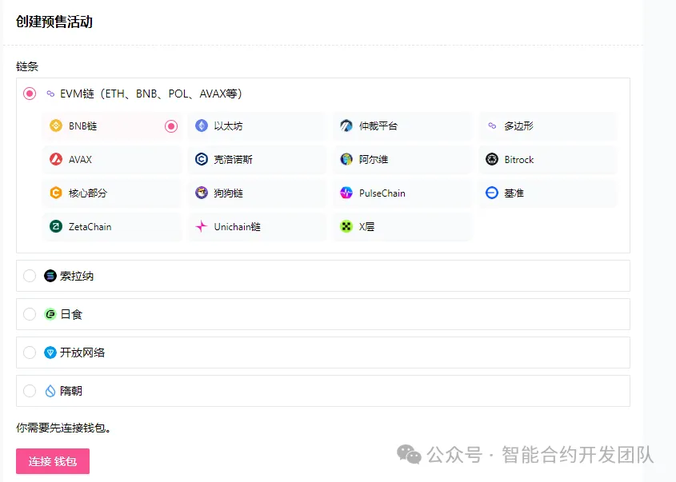Click the 索拉纳 Solana logo icon

pos(50,276)
